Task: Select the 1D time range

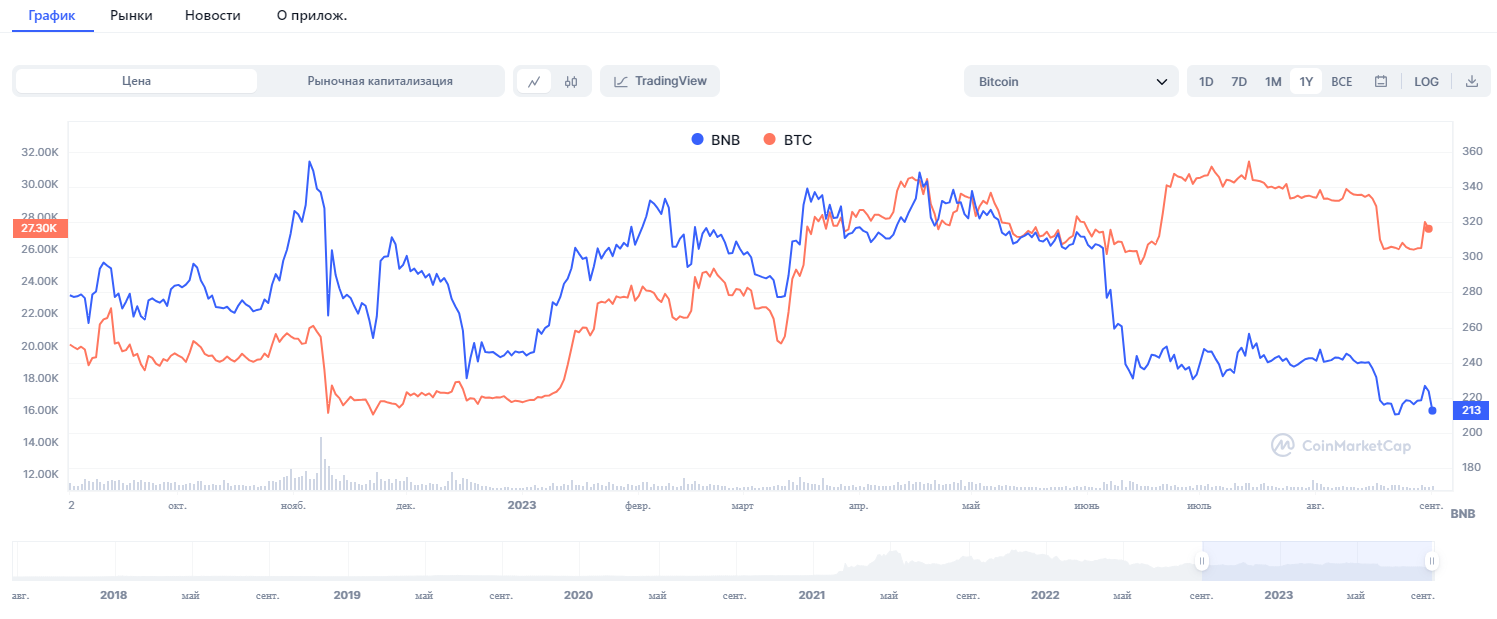Action: pyautogui.click(x=1206, y=81)
